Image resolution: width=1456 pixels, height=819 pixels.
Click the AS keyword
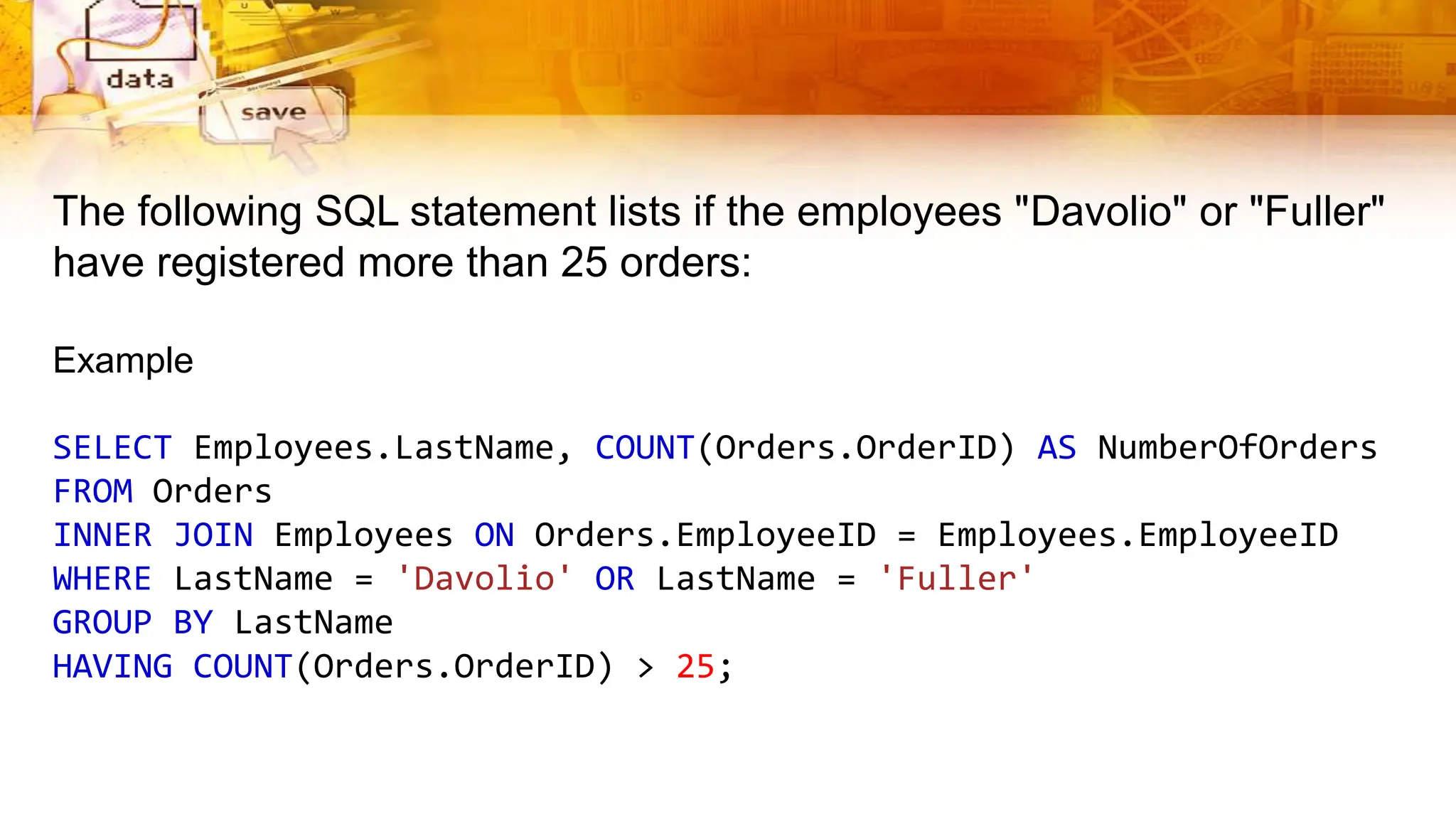1056,448
